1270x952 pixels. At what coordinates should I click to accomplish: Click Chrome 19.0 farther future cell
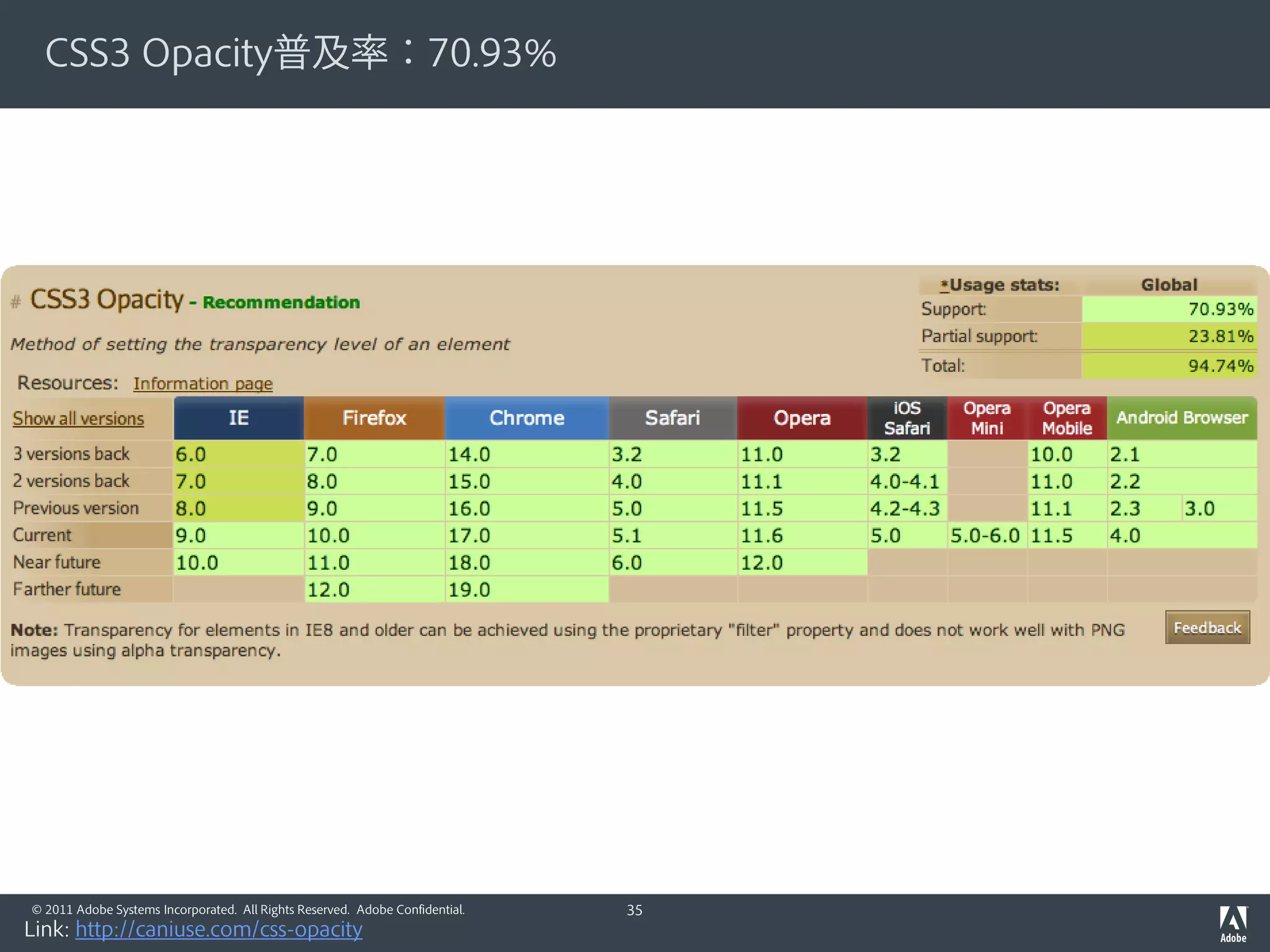(x=527, y=589)
